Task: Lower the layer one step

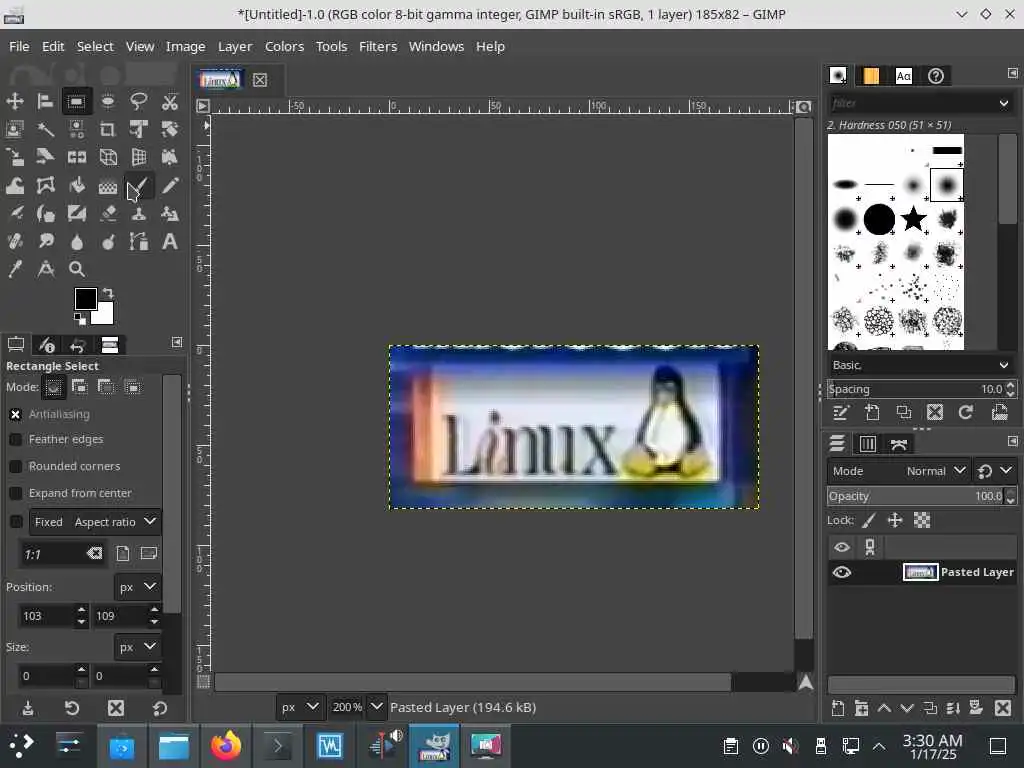Action: click(907, 708)
